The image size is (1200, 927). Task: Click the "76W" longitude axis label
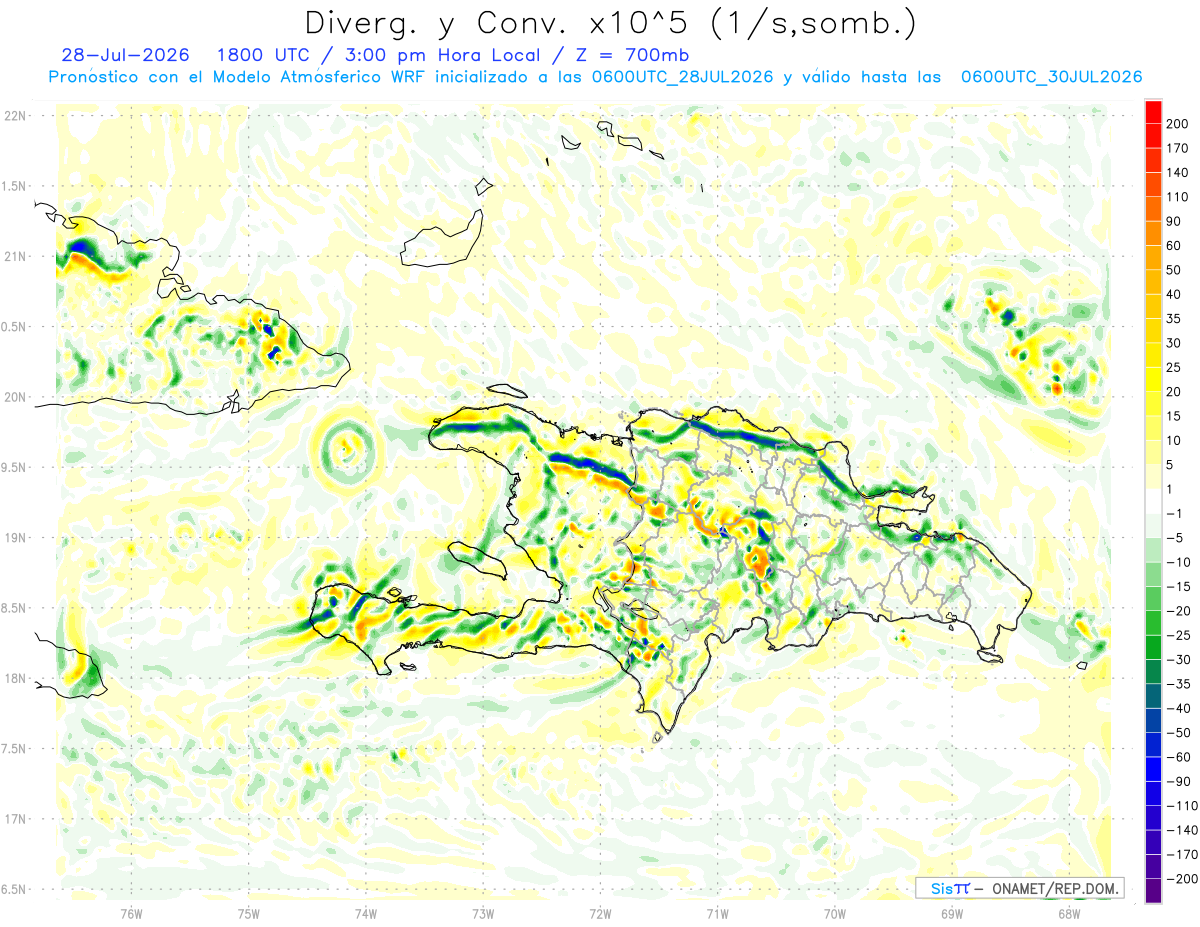point(131,914)
